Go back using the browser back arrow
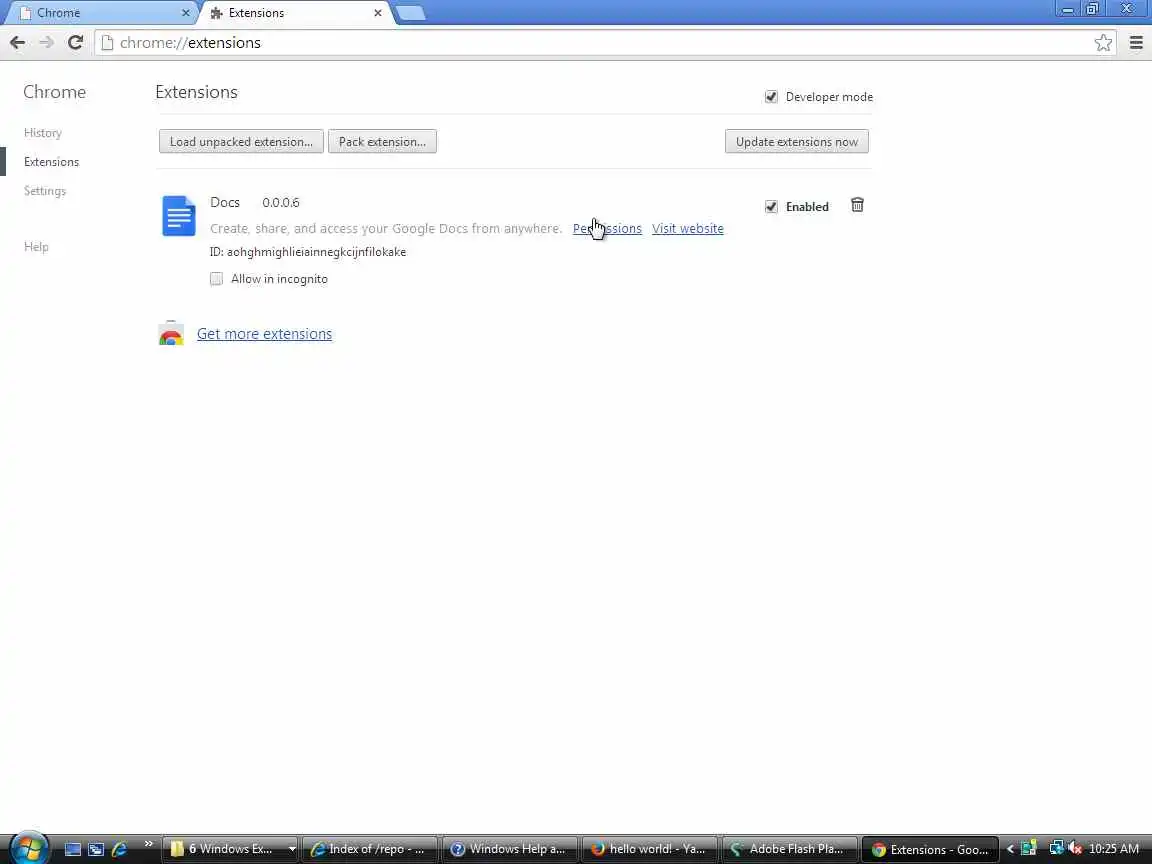Screen dimensions: 1152x864 pyautogui.click(x=18, y=43)
